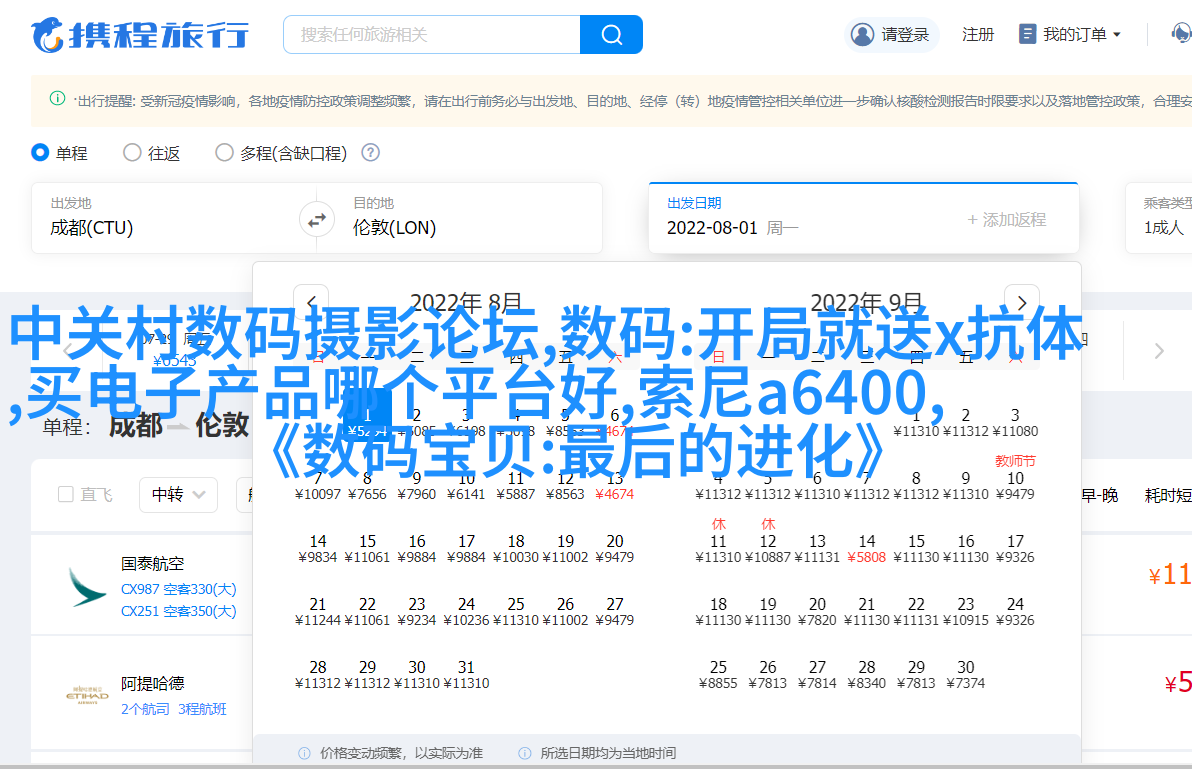
Task: Click the 请登录 login button
Action: tap(891, 34)
